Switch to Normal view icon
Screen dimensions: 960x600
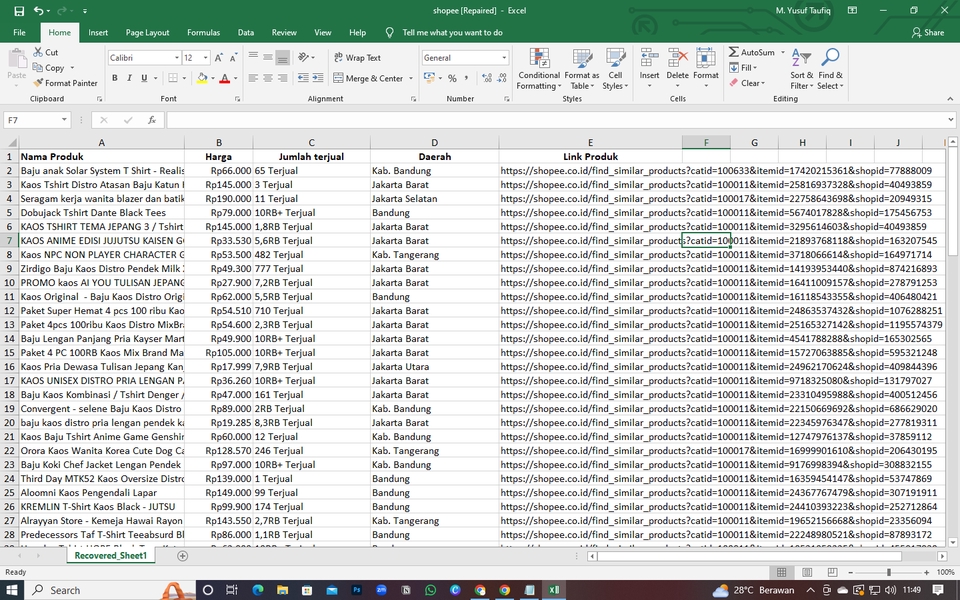coord(781,572)
